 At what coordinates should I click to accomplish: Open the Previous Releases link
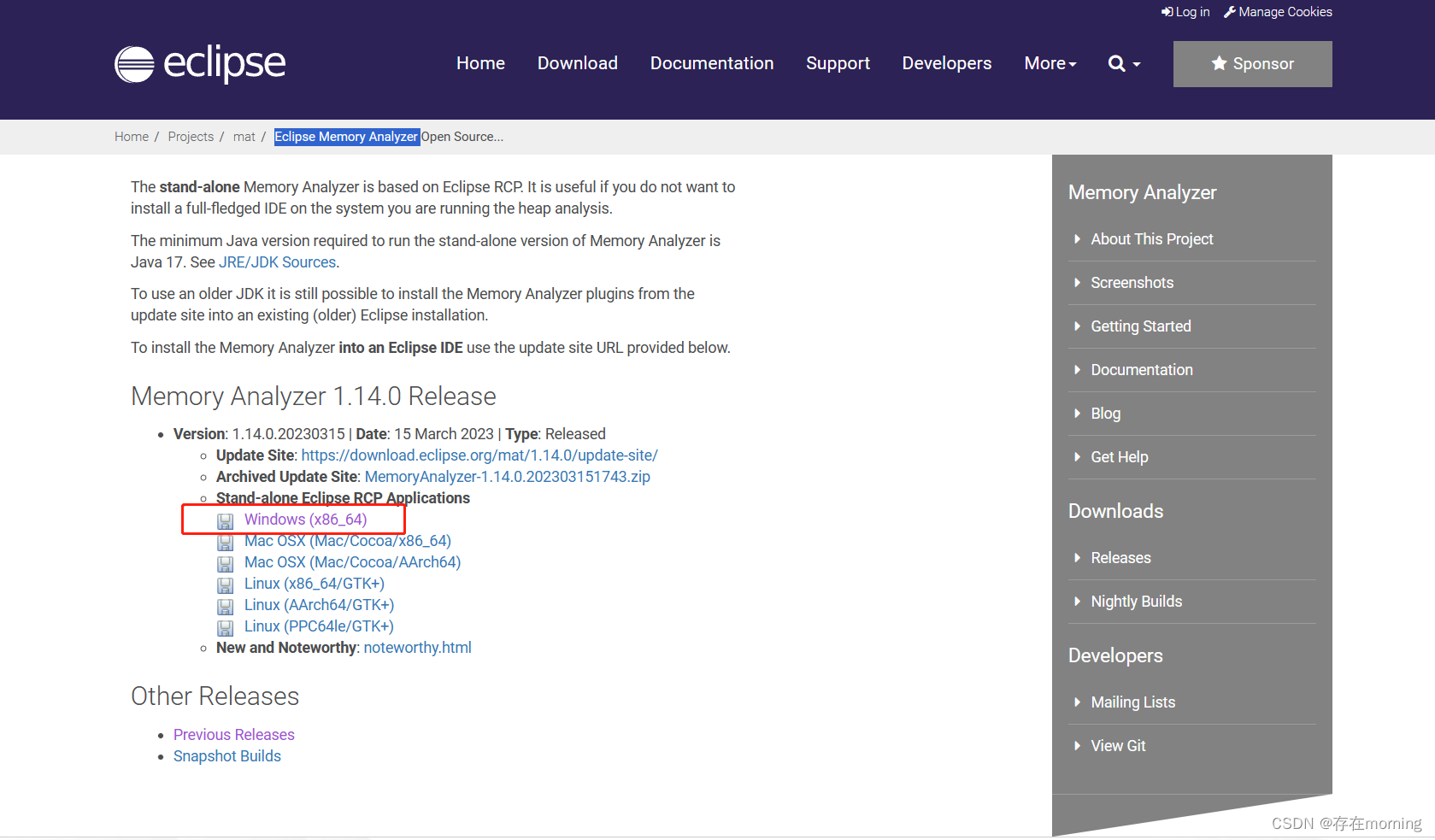pos(234,735)
